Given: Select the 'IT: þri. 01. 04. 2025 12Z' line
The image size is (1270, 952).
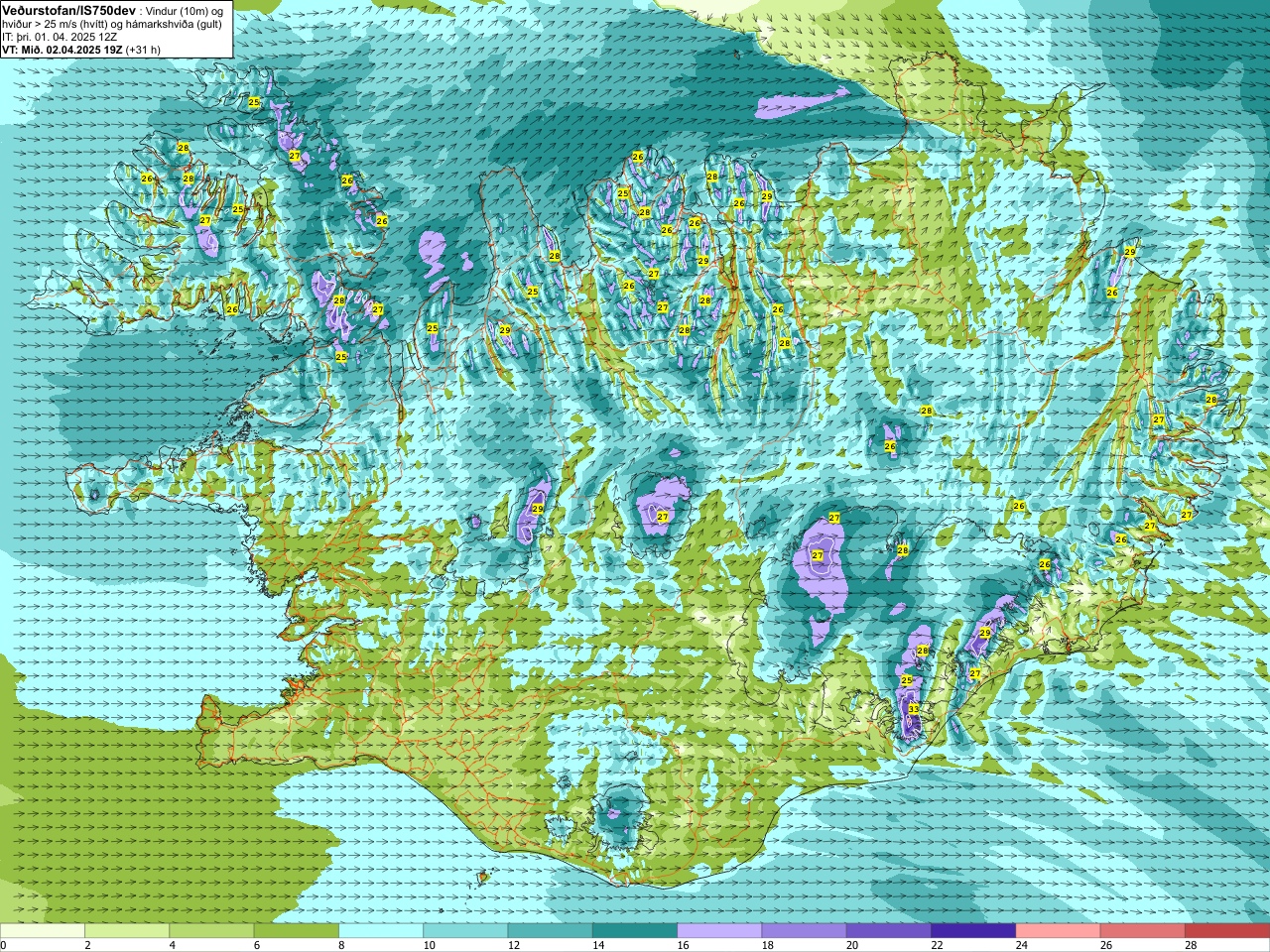Looking at the screenshot, I should [60, 36].
